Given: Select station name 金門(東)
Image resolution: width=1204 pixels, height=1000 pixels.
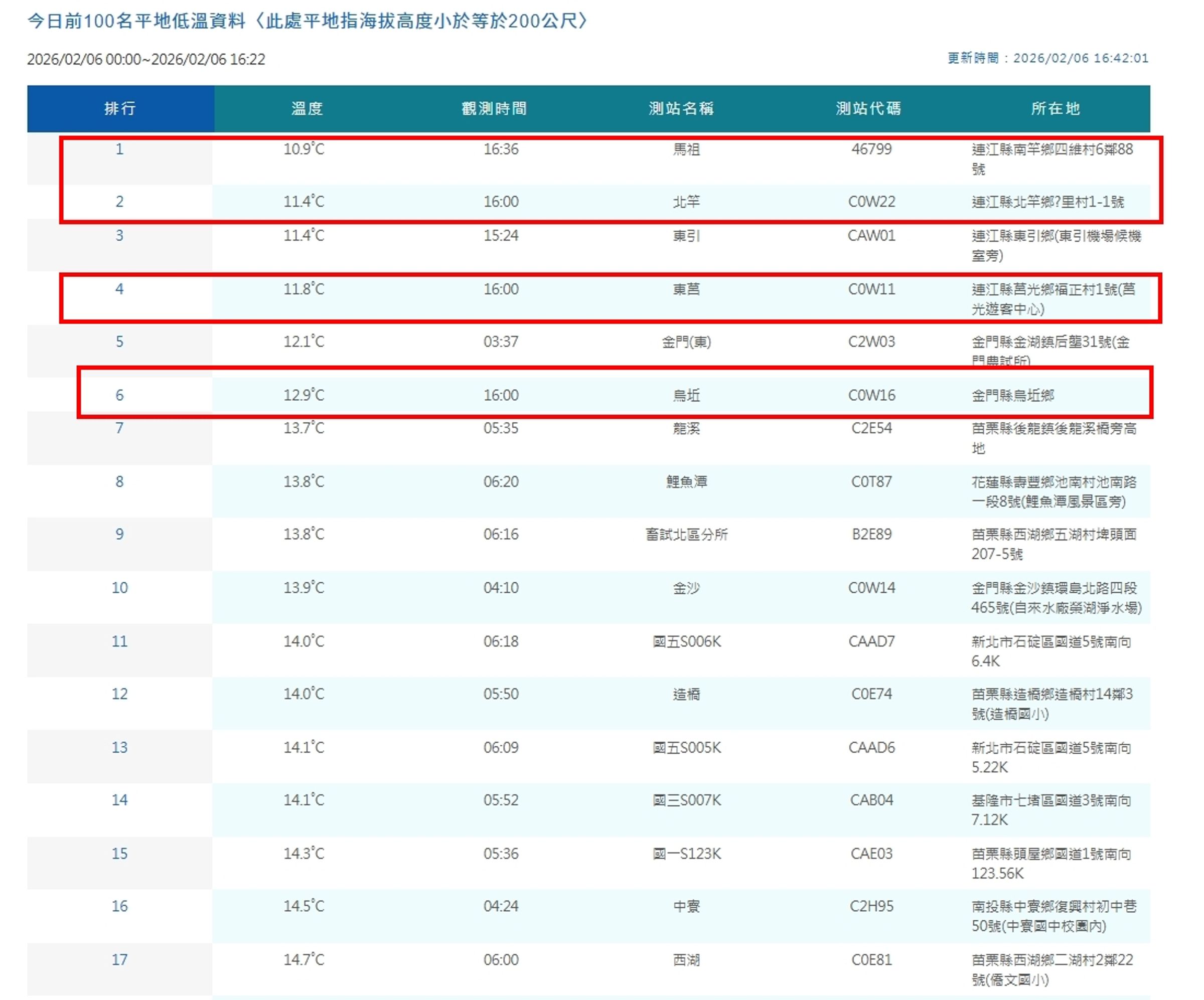Looking at the screenshot, I should point(686,342).
